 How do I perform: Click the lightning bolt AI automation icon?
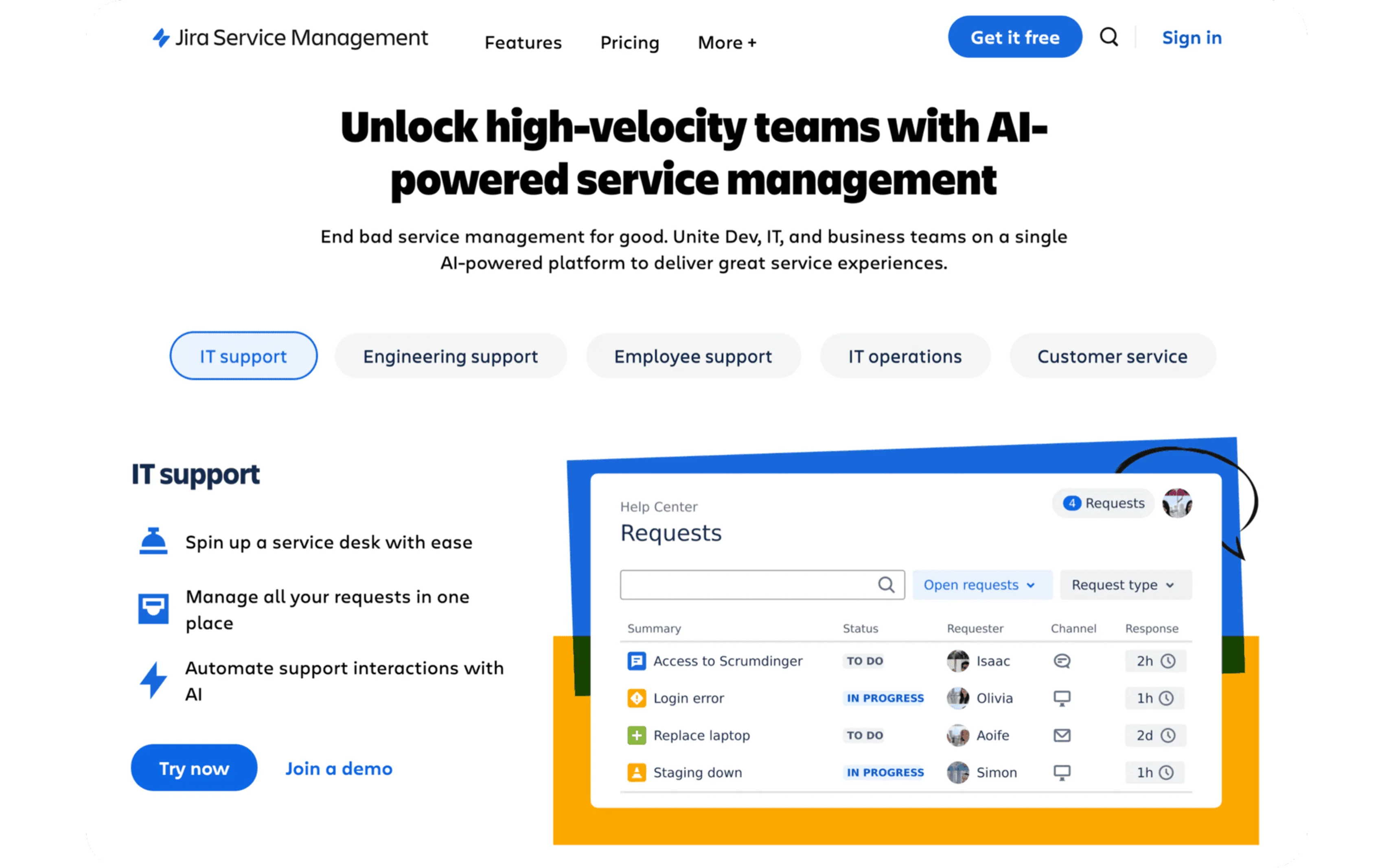(153, 680)
